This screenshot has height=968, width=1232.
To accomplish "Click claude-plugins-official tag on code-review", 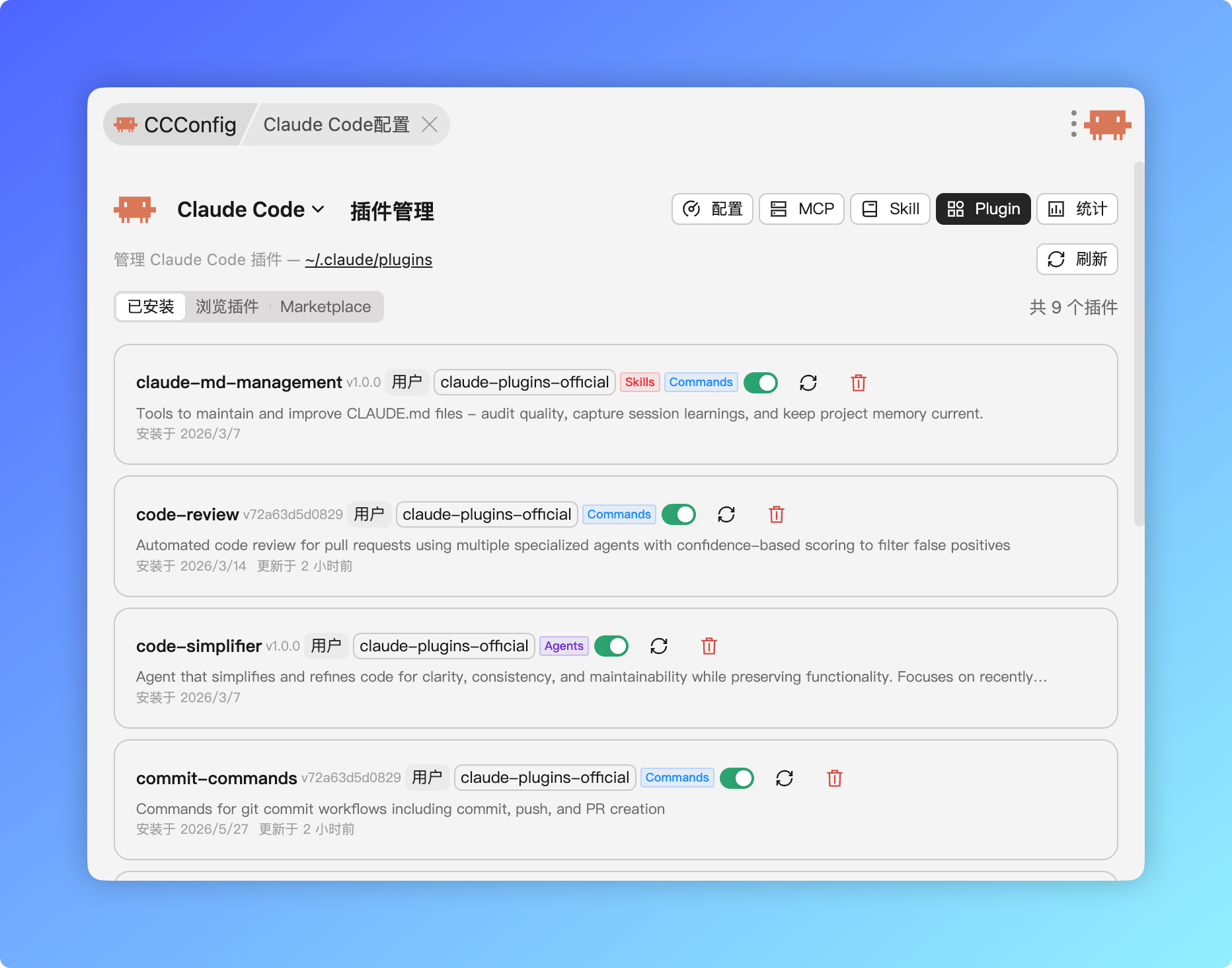I will (x=487, y=514).
